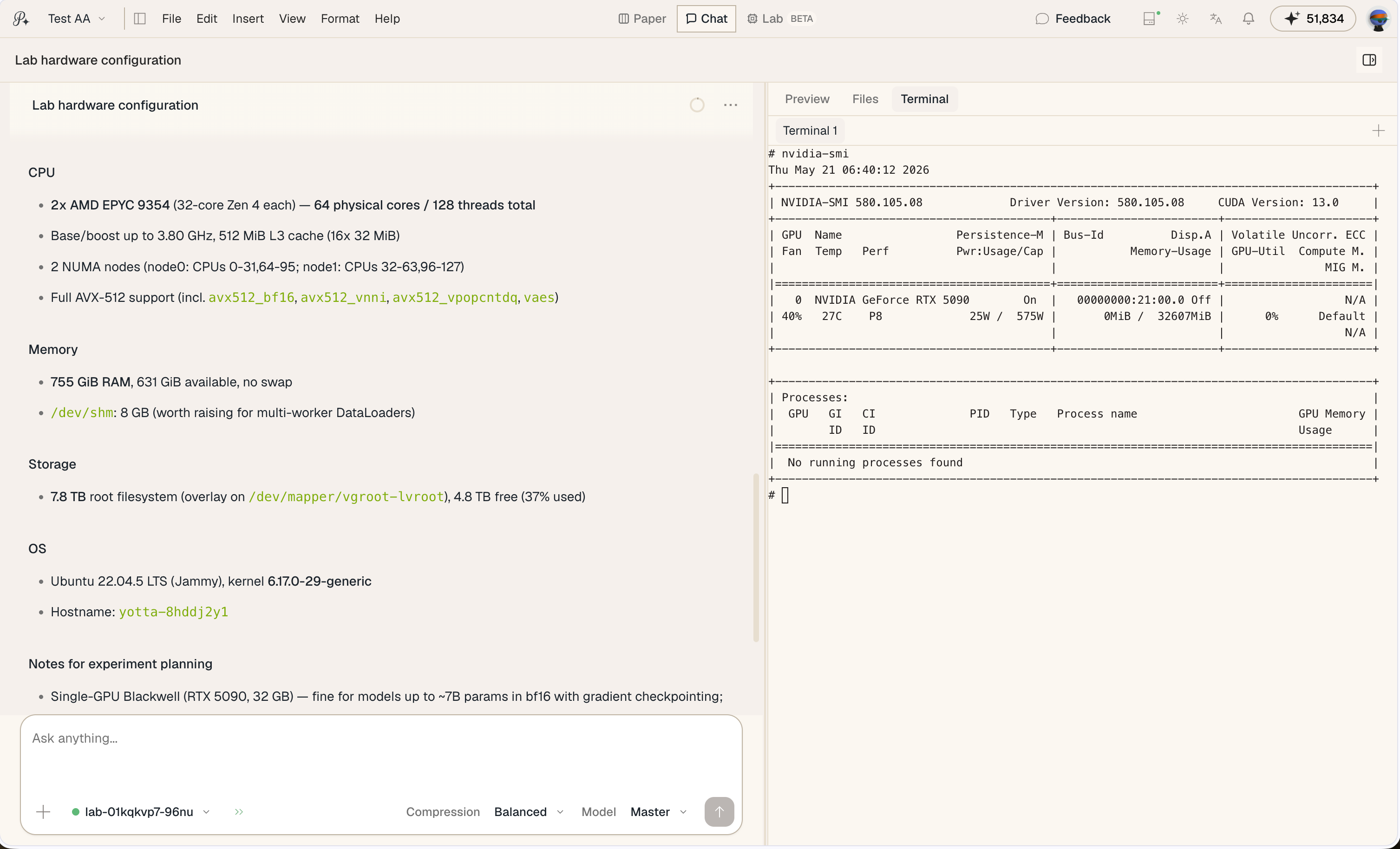
Task: Click the Memory section heading
Action: [53, 349]
